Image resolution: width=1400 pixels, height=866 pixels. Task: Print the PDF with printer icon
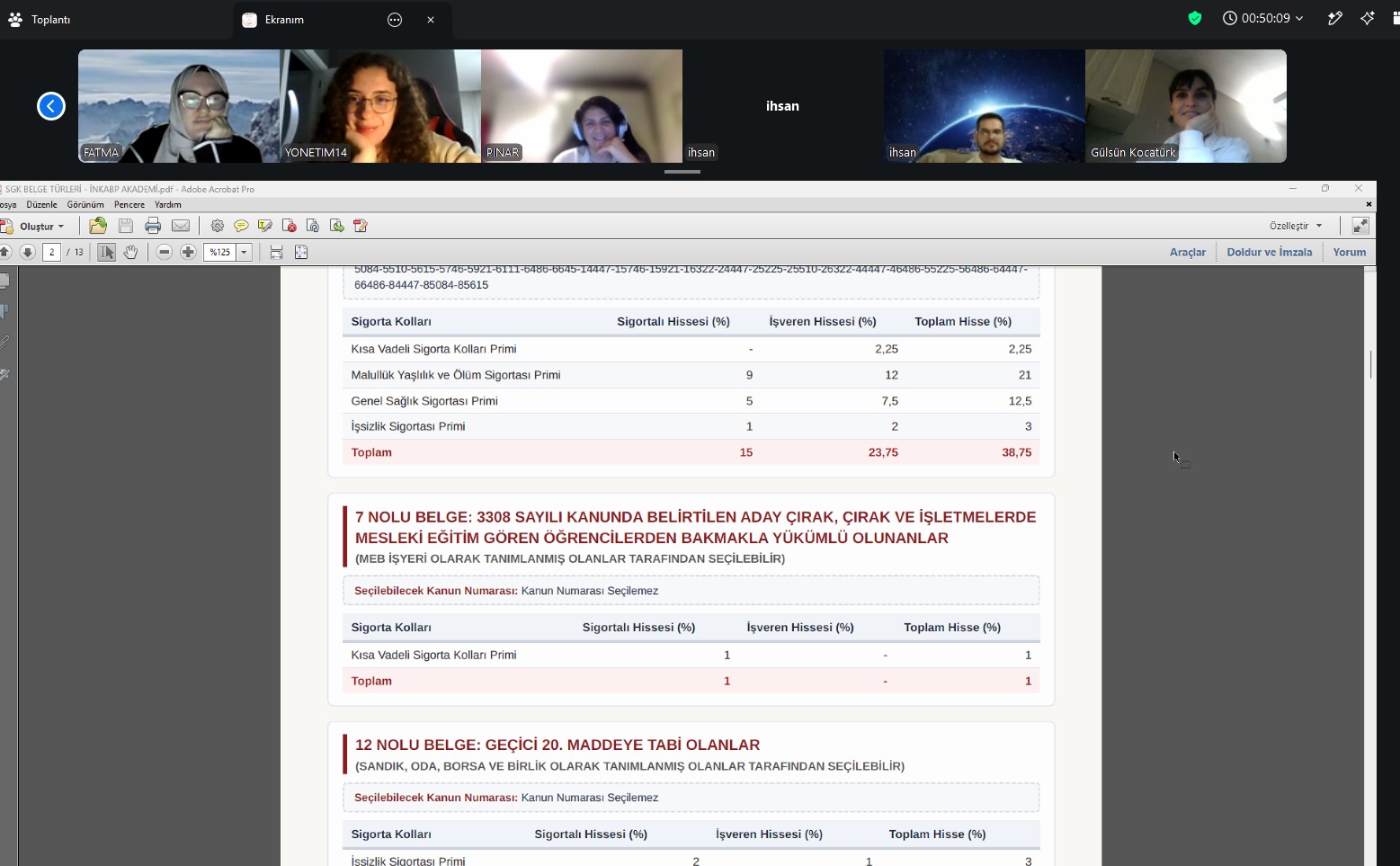[153, 226]
